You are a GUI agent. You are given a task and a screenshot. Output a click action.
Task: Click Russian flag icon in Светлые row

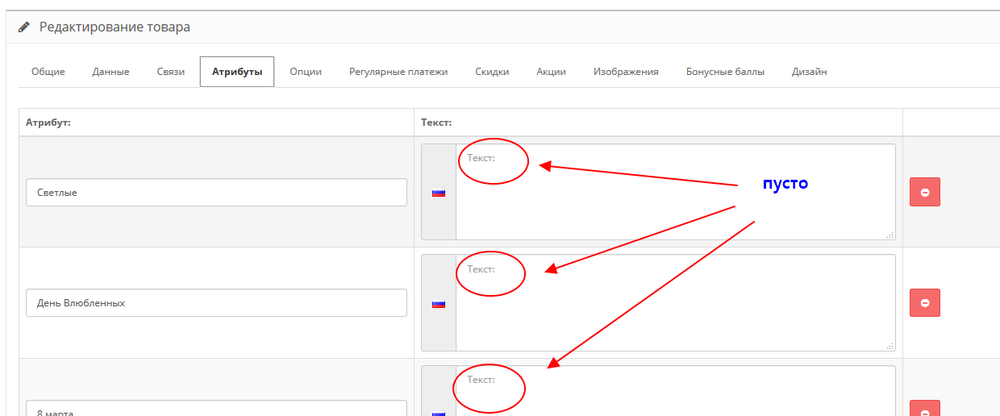438,193
